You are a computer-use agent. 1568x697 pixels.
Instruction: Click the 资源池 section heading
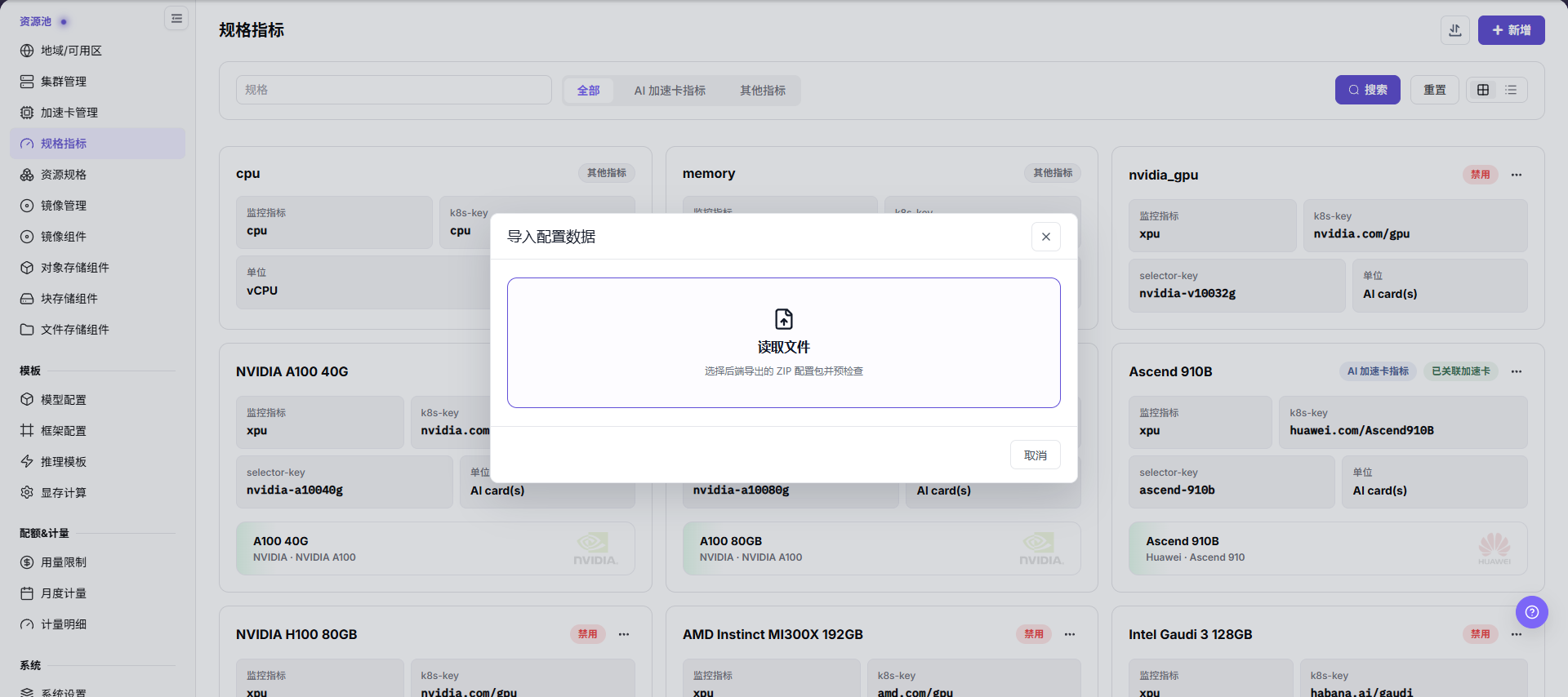(x=35, y=22)
